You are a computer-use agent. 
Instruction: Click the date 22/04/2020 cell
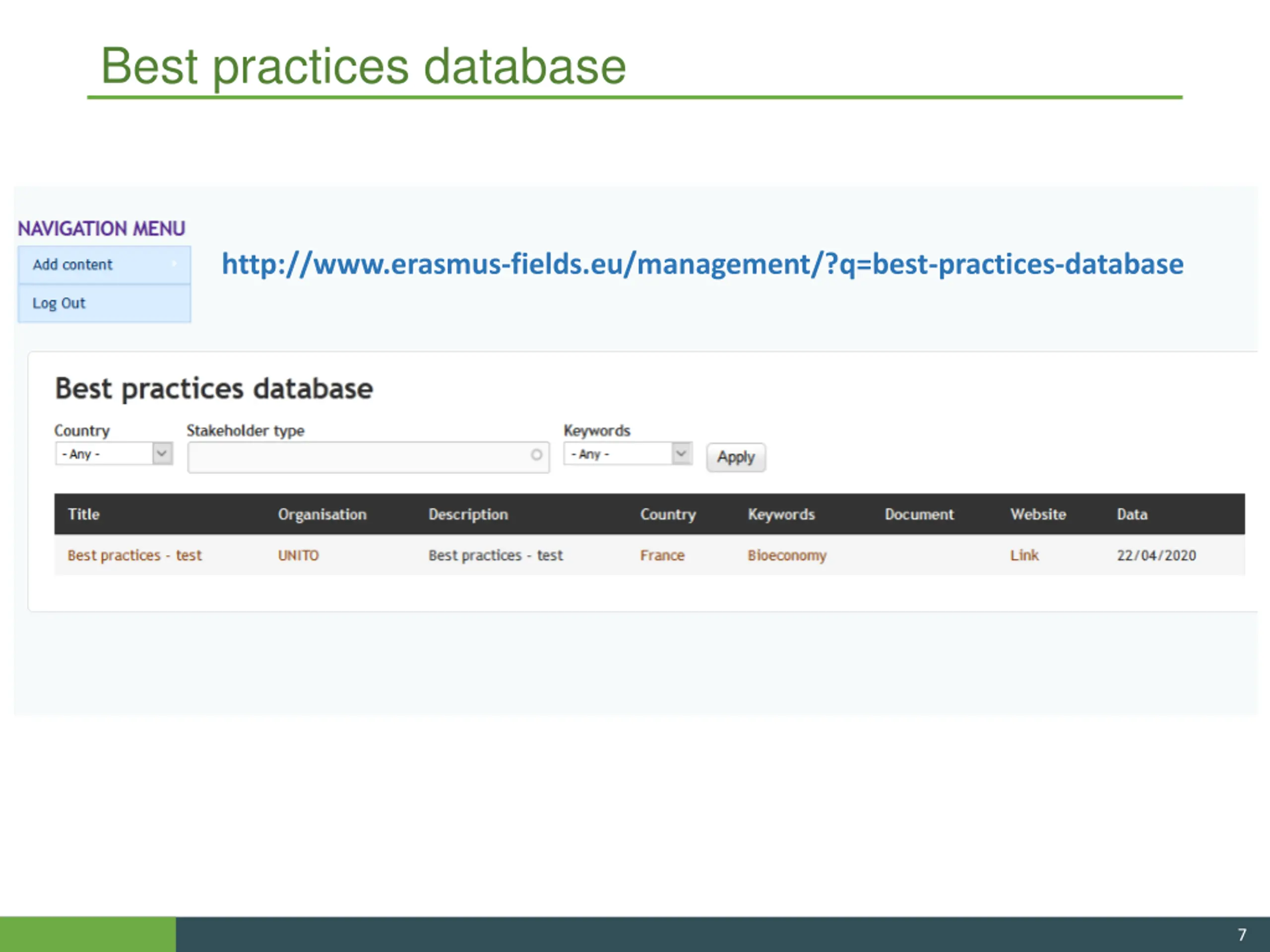[1156, 555]
